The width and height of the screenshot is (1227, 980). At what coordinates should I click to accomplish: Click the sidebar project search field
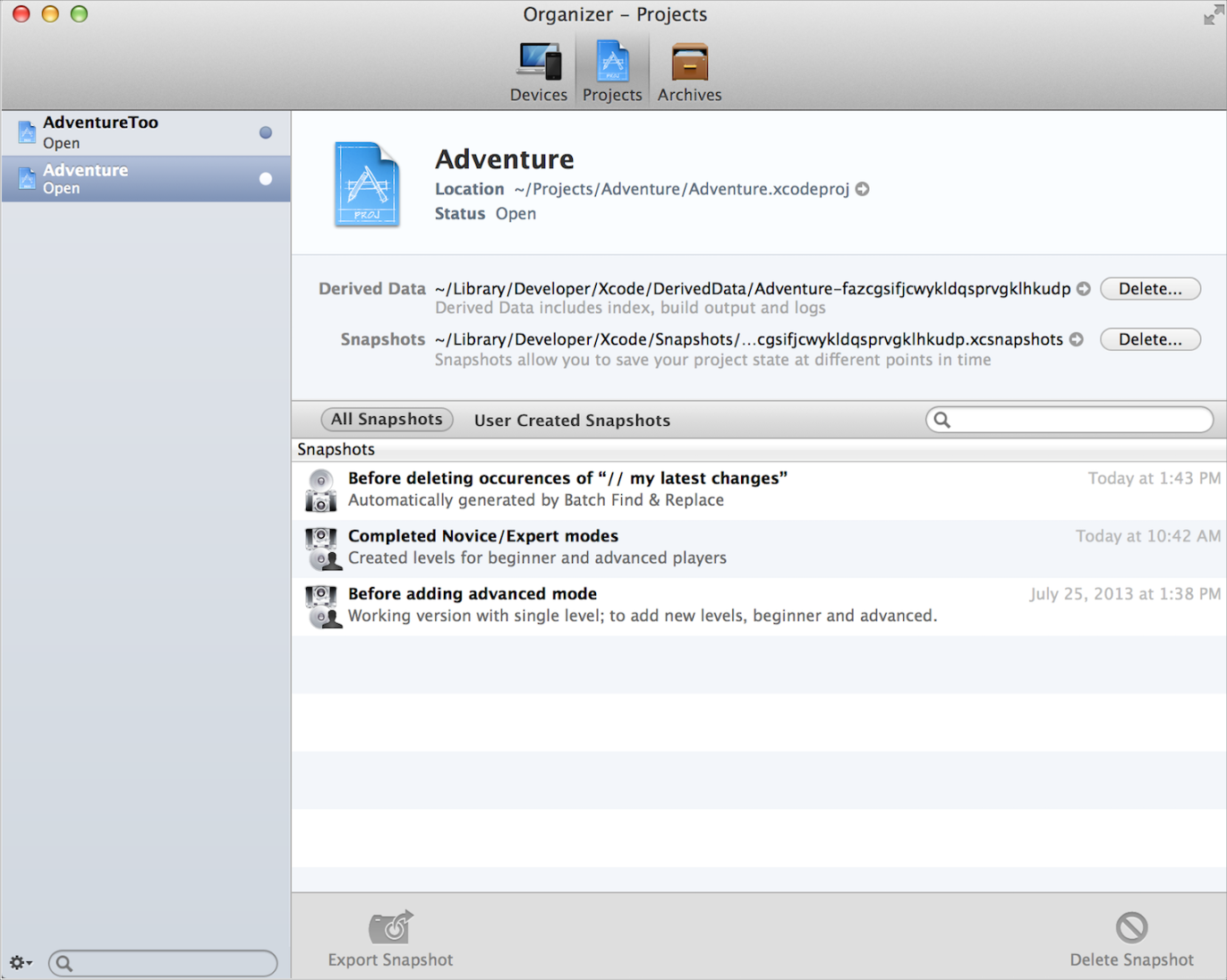pos(172,963)
